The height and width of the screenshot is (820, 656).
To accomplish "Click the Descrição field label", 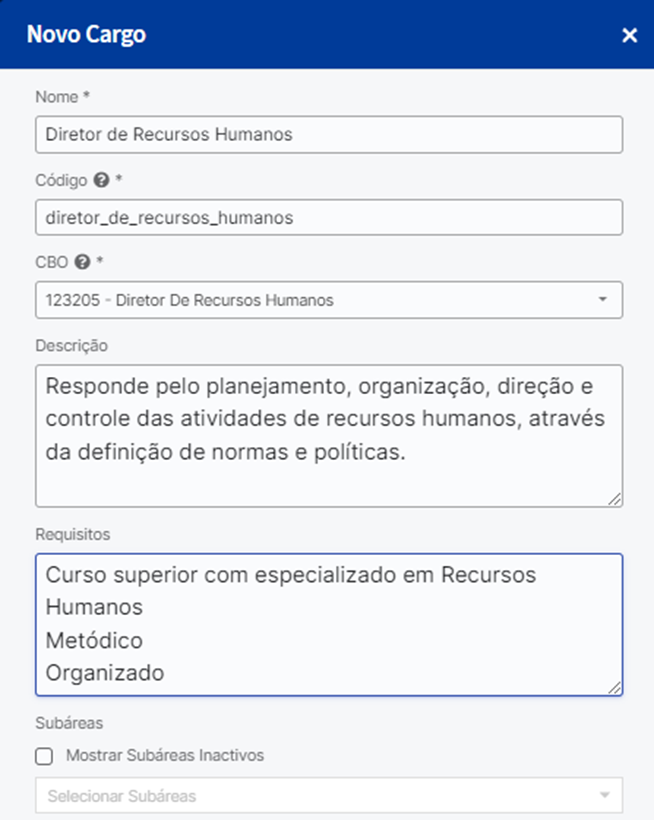I will pos(71,345).
